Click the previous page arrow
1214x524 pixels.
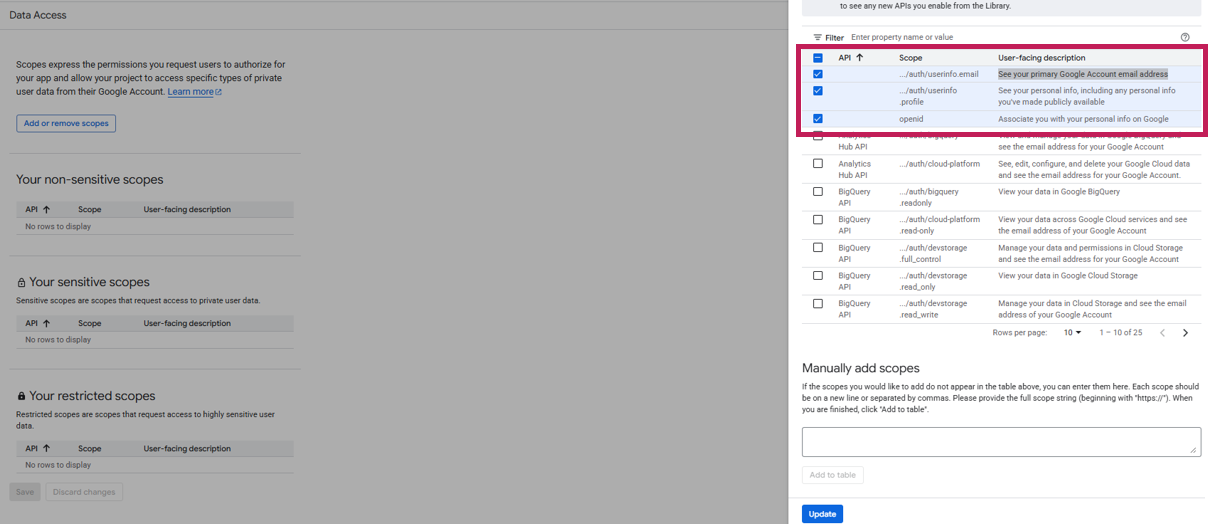point(1162,333)
